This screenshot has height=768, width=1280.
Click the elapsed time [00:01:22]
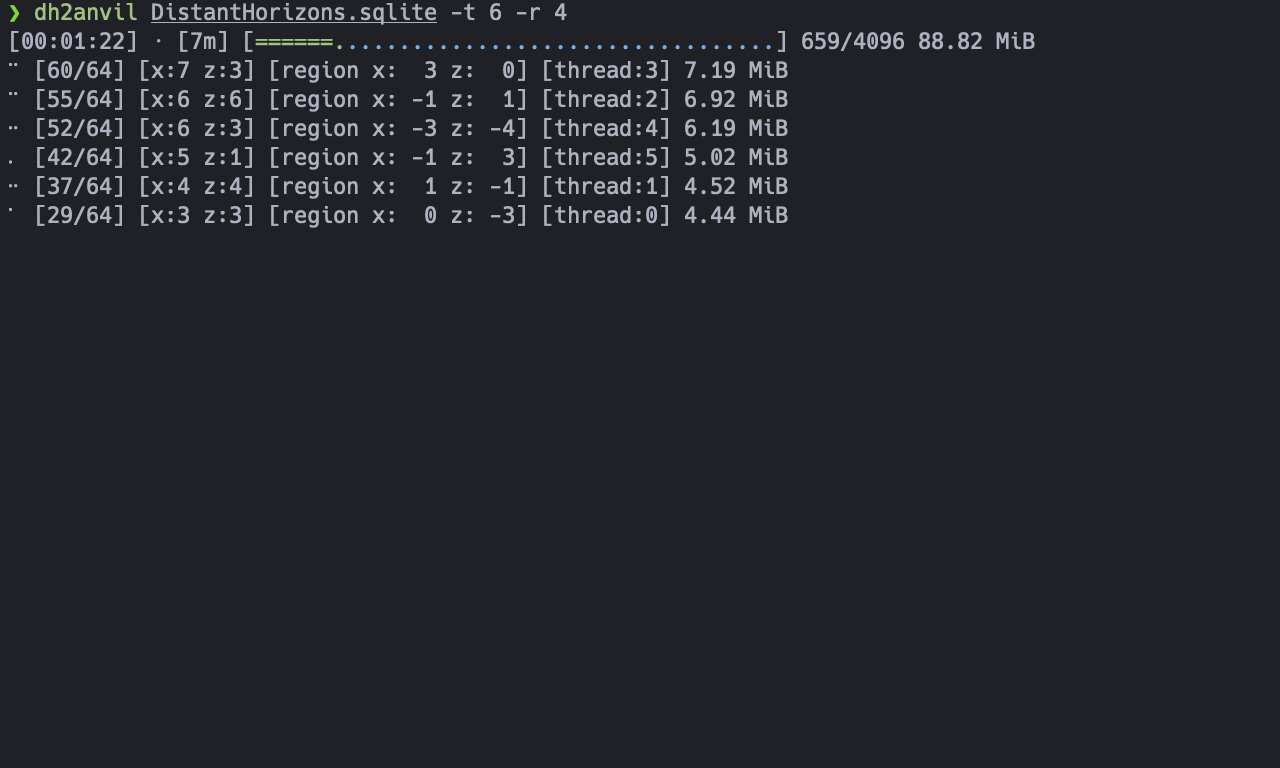(x=73, y=42)
